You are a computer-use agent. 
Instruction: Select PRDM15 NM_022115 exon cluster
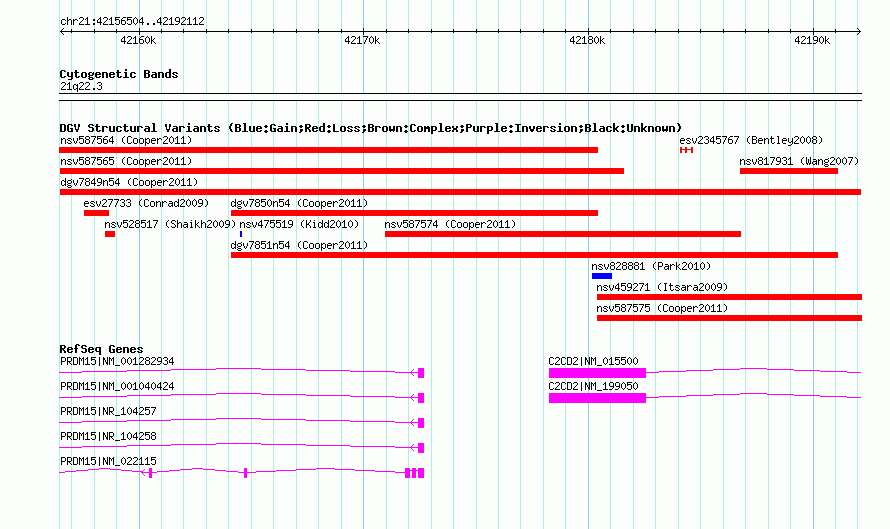point(414,473)
